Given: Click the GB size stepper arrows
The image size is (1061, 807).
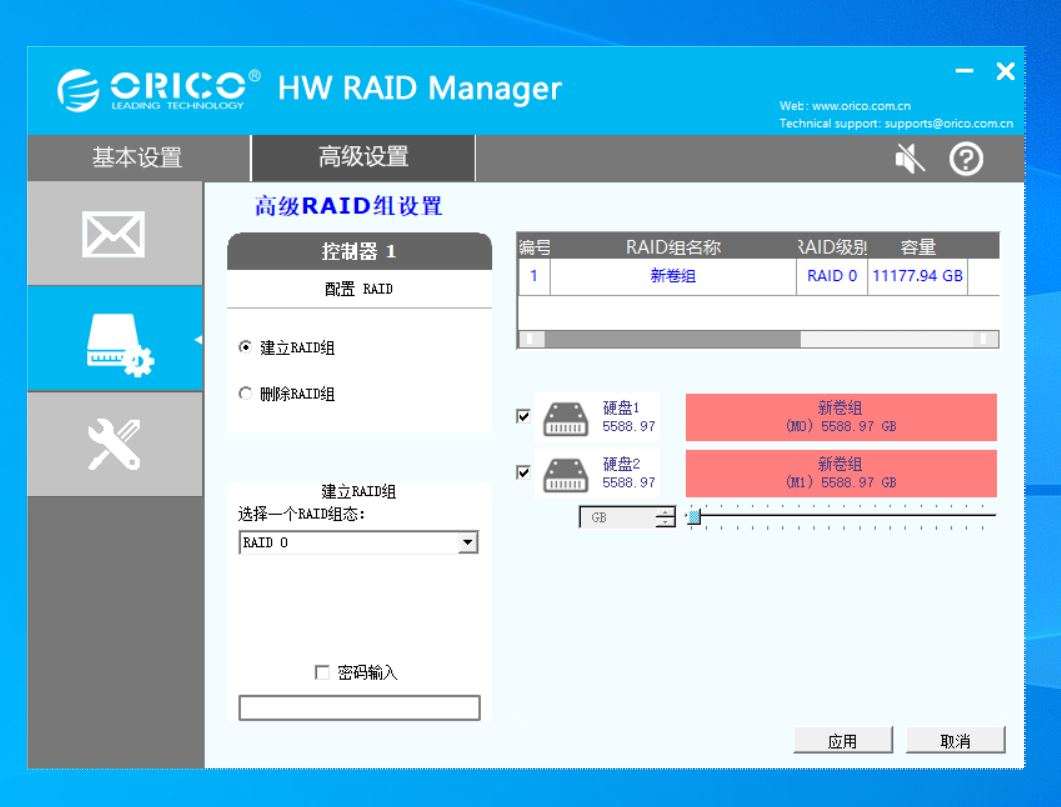Looking at the screenshot, I should click(666, 517).
